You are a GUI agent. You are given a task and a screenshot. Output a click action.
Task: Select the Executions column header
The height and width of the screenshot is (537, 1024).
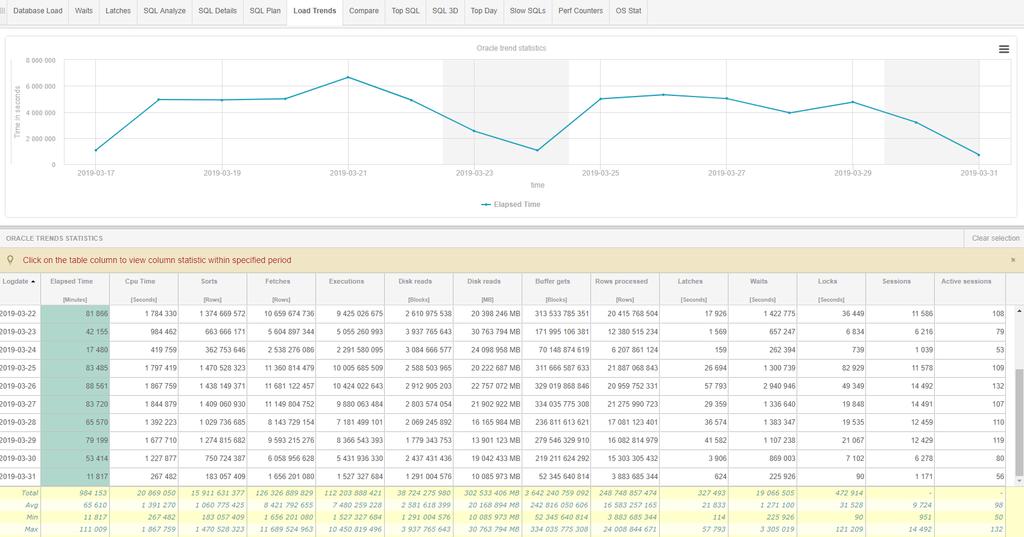(x=350, y=289)
